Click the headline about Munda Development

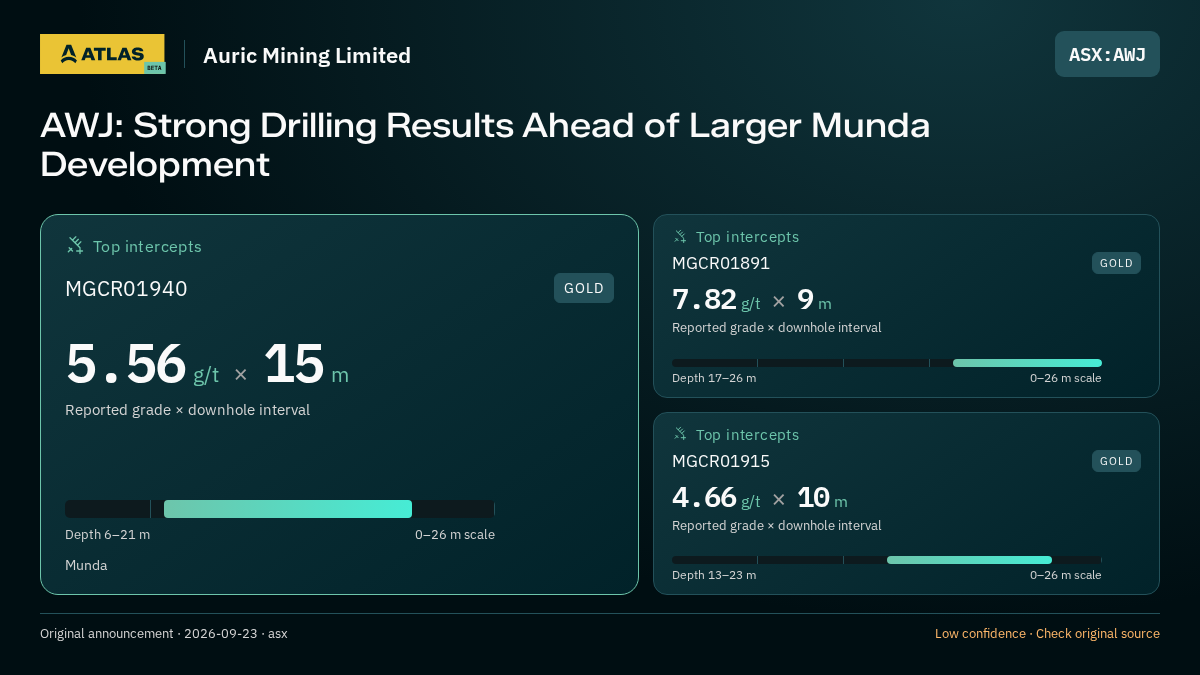pos(485,144)
